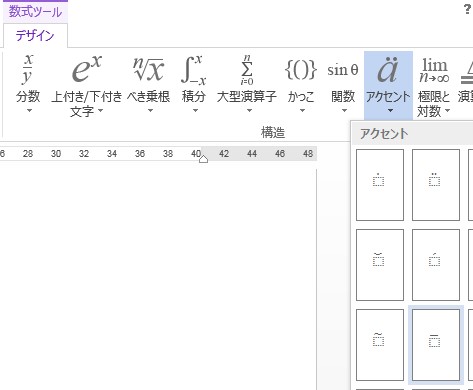Expand the 大型演算子 dropdown arrow
The height and width of the screenshot is (390, 473).
click(x=249, y=110)
